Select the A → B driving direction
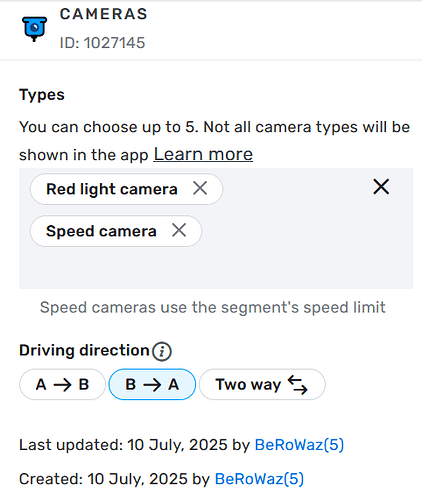 [62, 384]
